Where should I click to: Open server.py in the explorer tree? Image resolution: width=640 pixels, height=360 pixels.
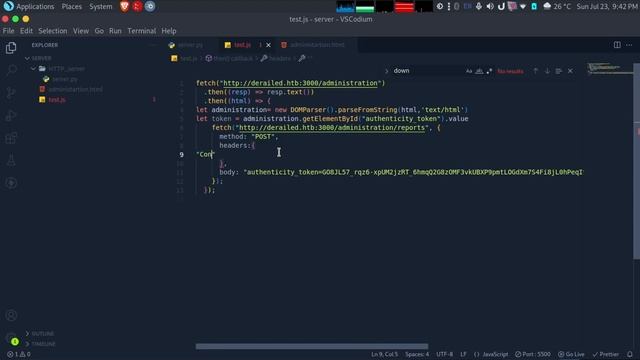(x=65, y=79)
